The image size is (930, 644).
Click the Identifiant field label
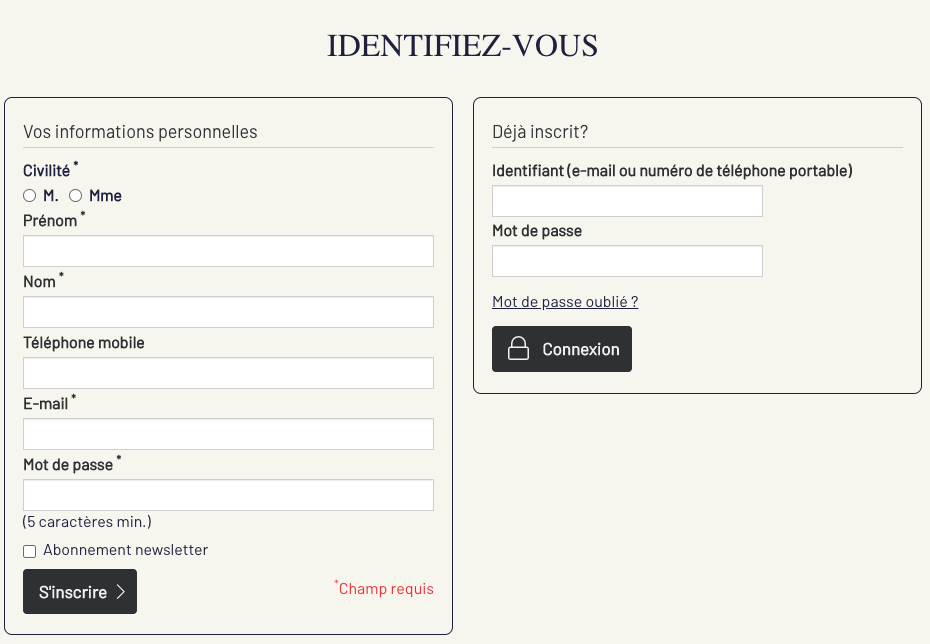[x=672, y=171]
